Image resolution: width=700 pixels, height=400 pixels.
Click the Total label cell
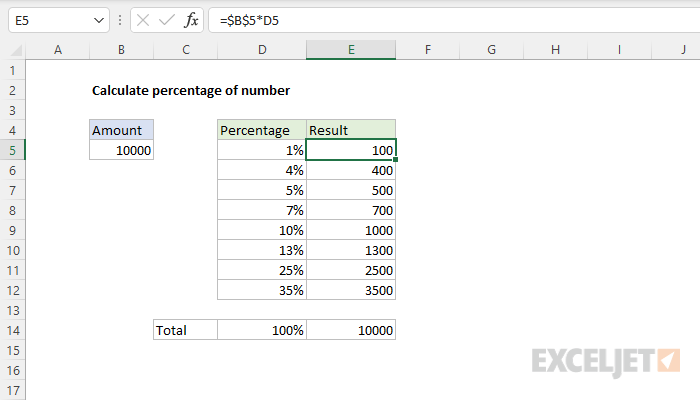(x=185, y=330)
